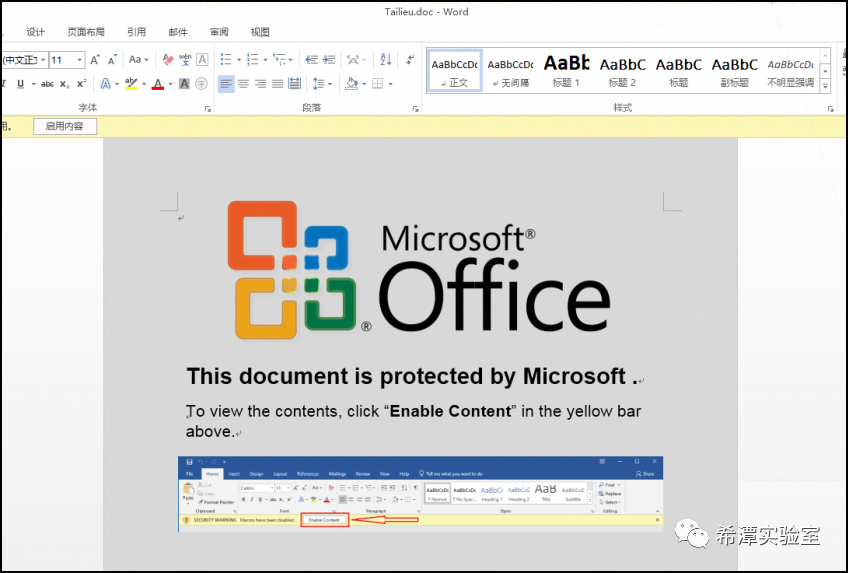Switch to the 审阅 tab
This screenshot has width=848, height=573.
click(219, 32)
